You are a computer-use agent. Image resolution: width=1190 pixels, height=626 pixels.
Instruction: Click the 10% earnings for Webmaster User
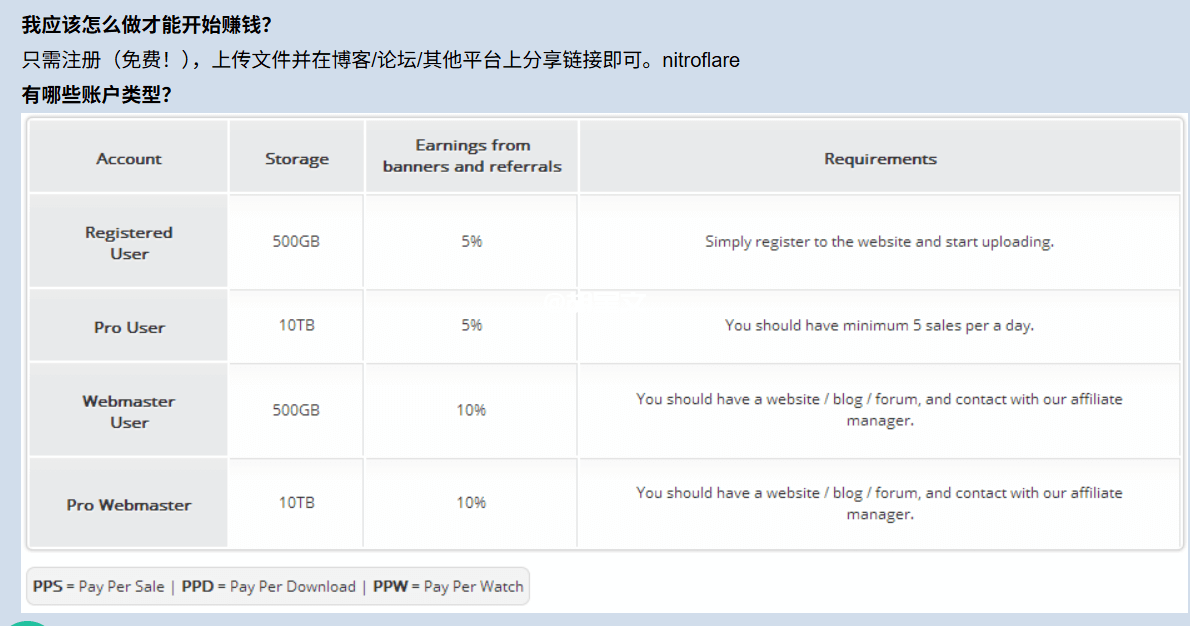(x=472, y=410)
